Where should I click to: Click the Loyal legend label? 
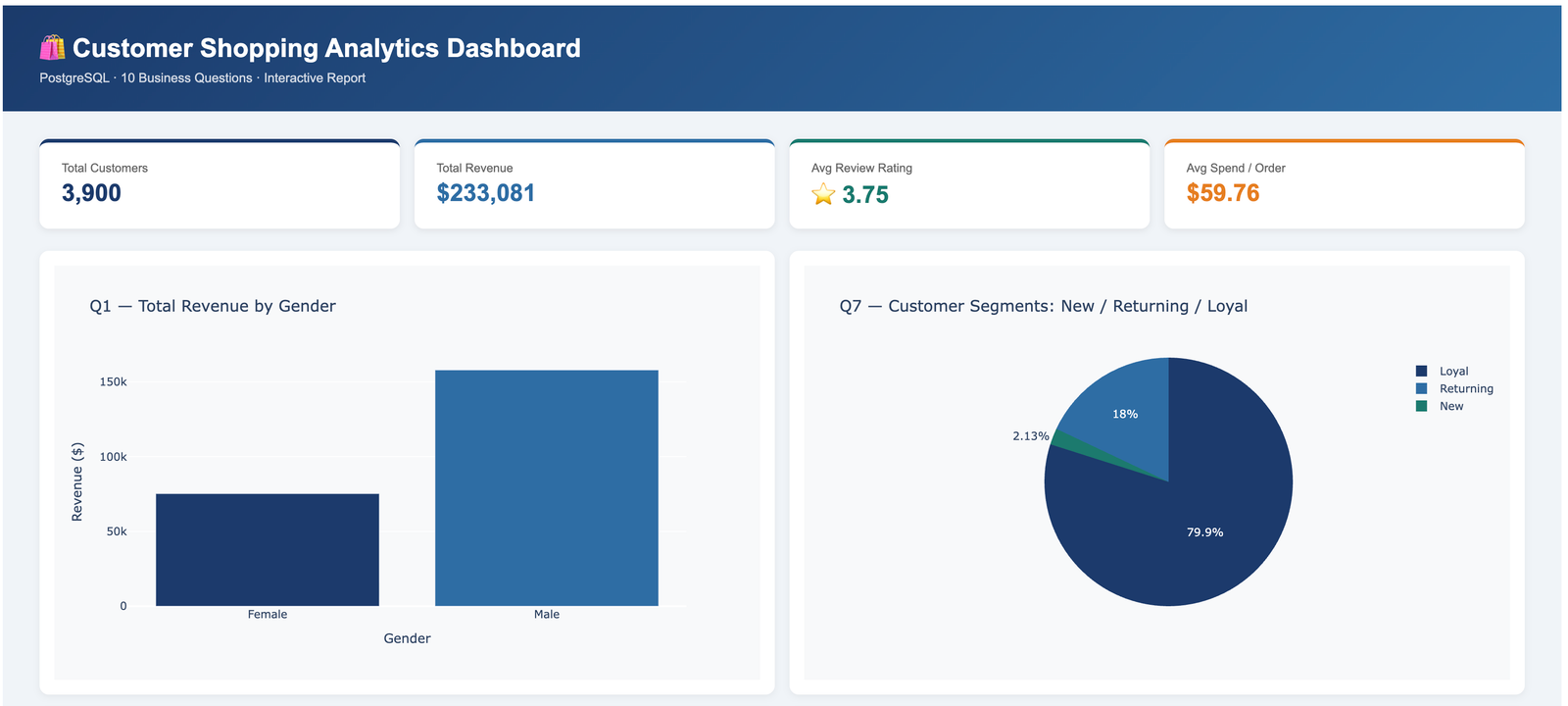1453,371
